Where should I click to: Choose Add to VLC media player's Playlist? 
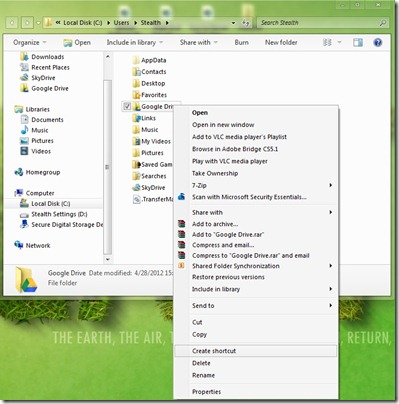[256, 137]
